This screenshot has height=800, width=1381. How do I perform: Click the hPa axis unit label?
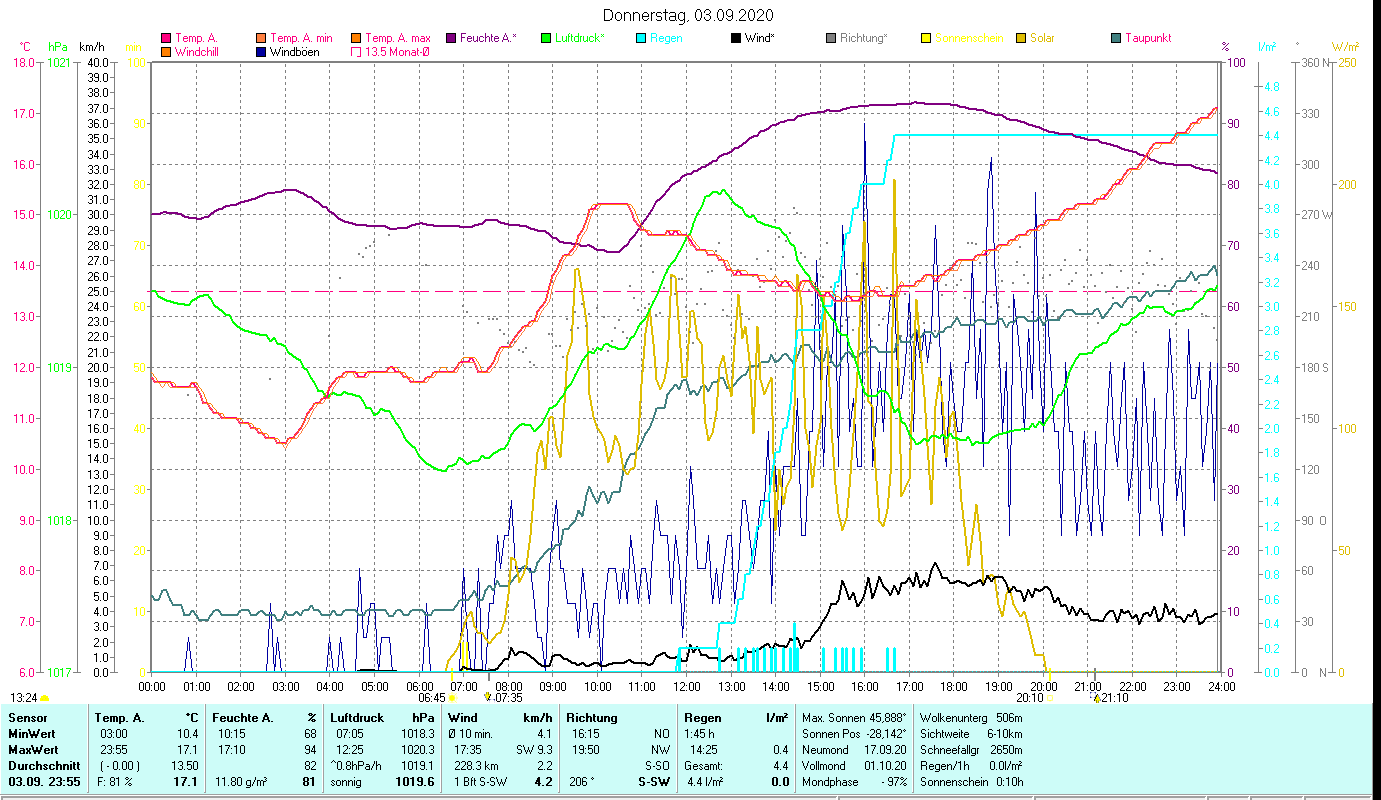tap(58, 47)
